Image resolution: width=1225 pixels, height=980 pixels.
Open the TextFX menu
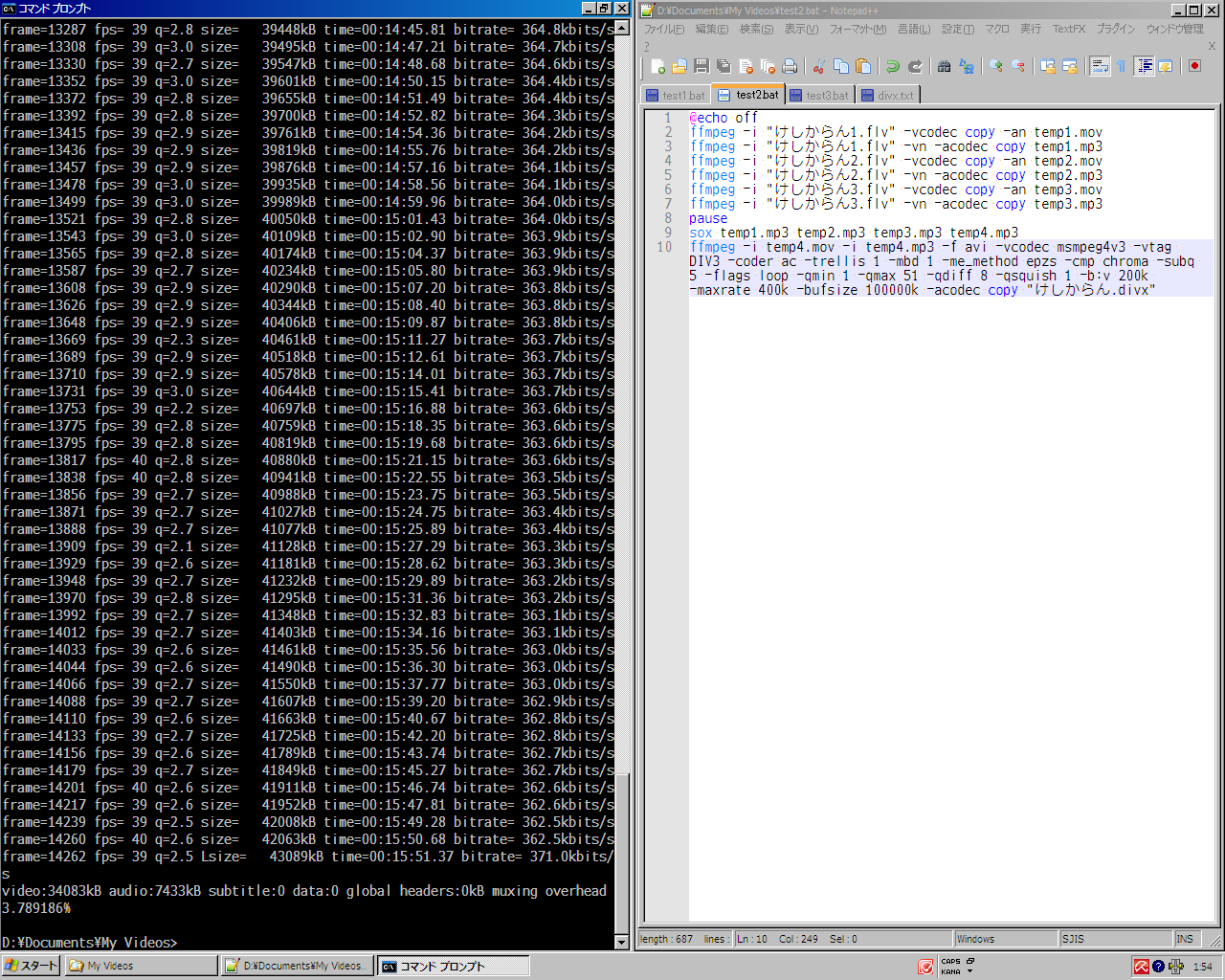tap(1069, 29)
